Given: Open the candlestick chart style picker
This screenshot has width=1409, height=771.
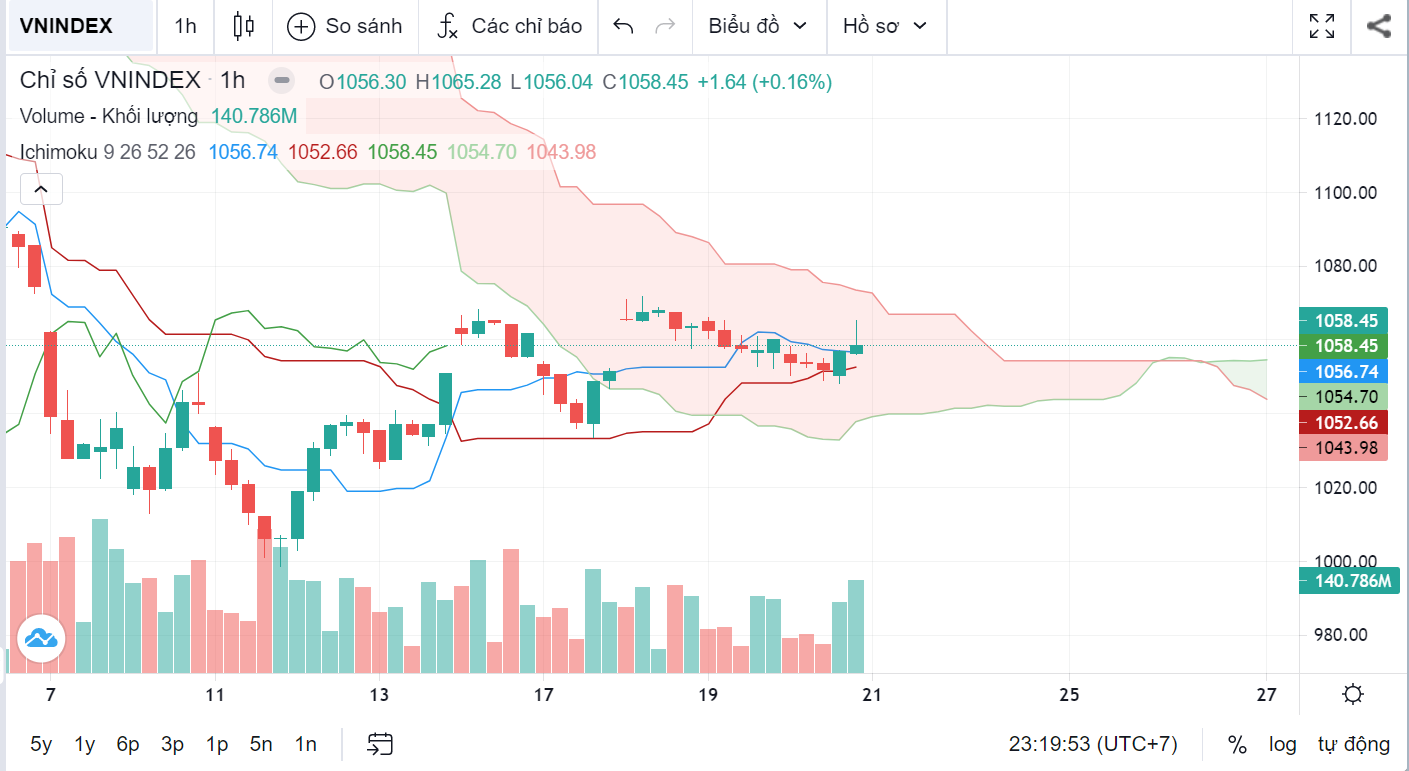Looking at the screenshot, I should pyautogui.click(x=243, y=26).
